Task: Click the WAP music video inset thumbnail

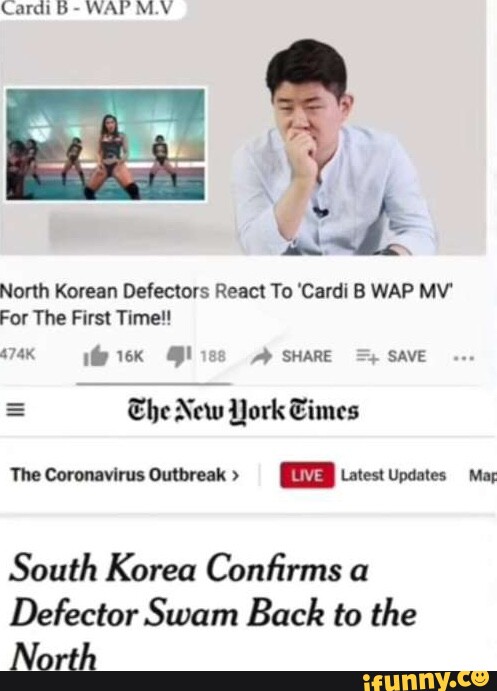Action: click(106, 144)
